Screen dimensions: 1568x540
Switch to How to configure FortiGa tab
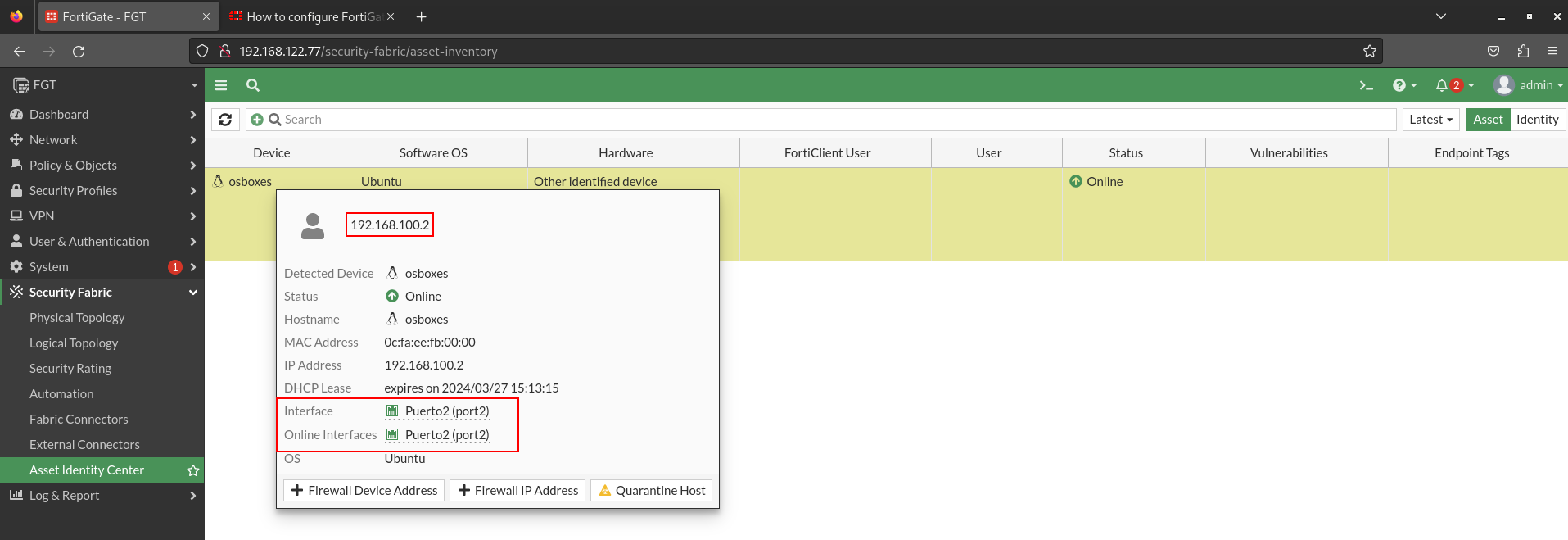[312, 17]
